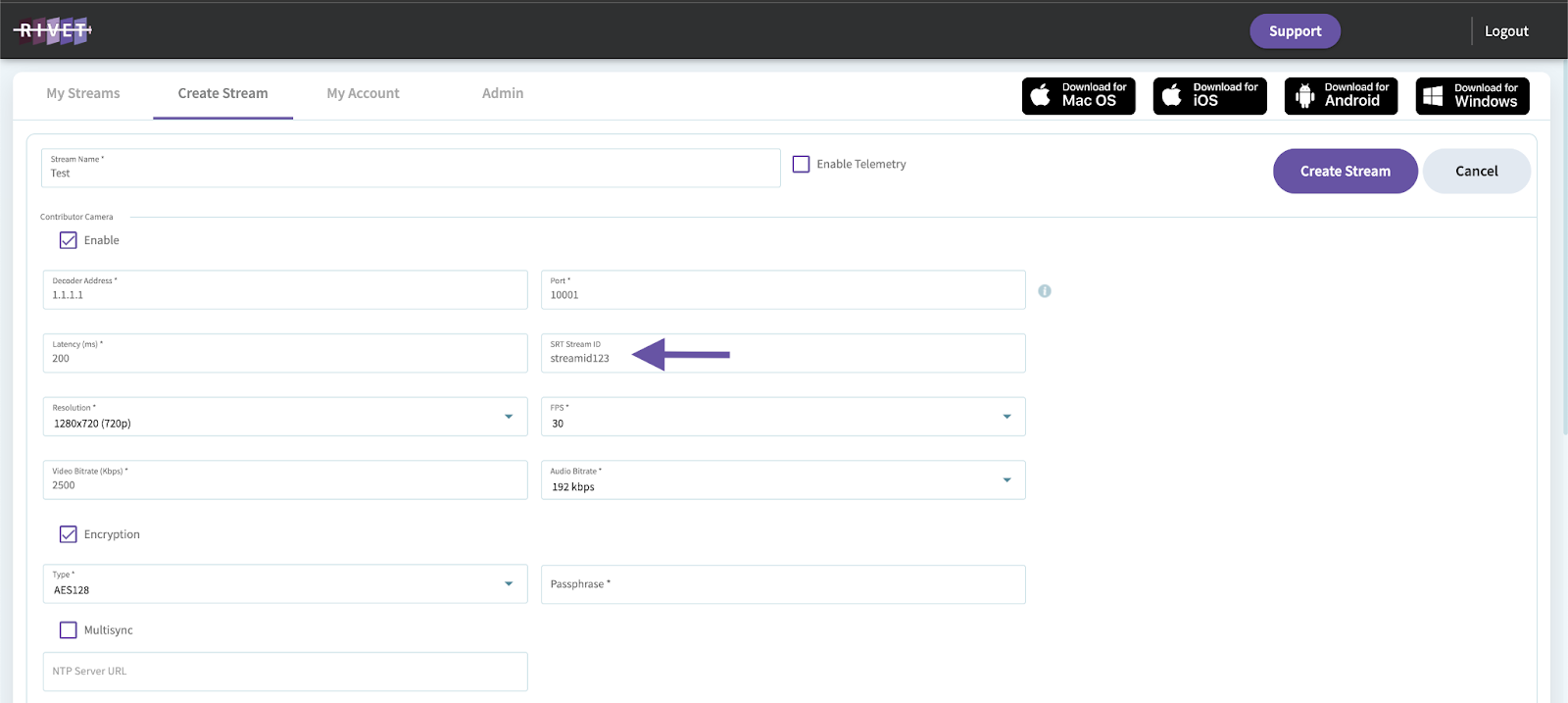Open the encryption Type dropdown

[x=285, y=583]
